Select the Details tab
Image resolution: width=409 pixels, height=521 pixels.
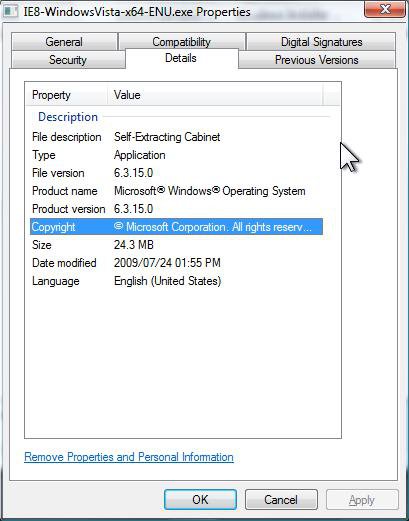(181, 58)
